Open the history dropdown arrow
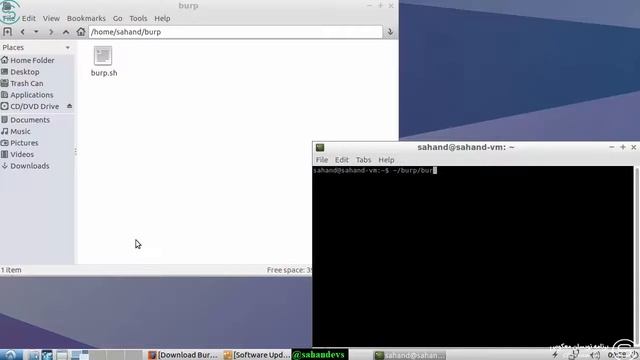Viewport: 640px width, 360px height. (x=36, y=32)
